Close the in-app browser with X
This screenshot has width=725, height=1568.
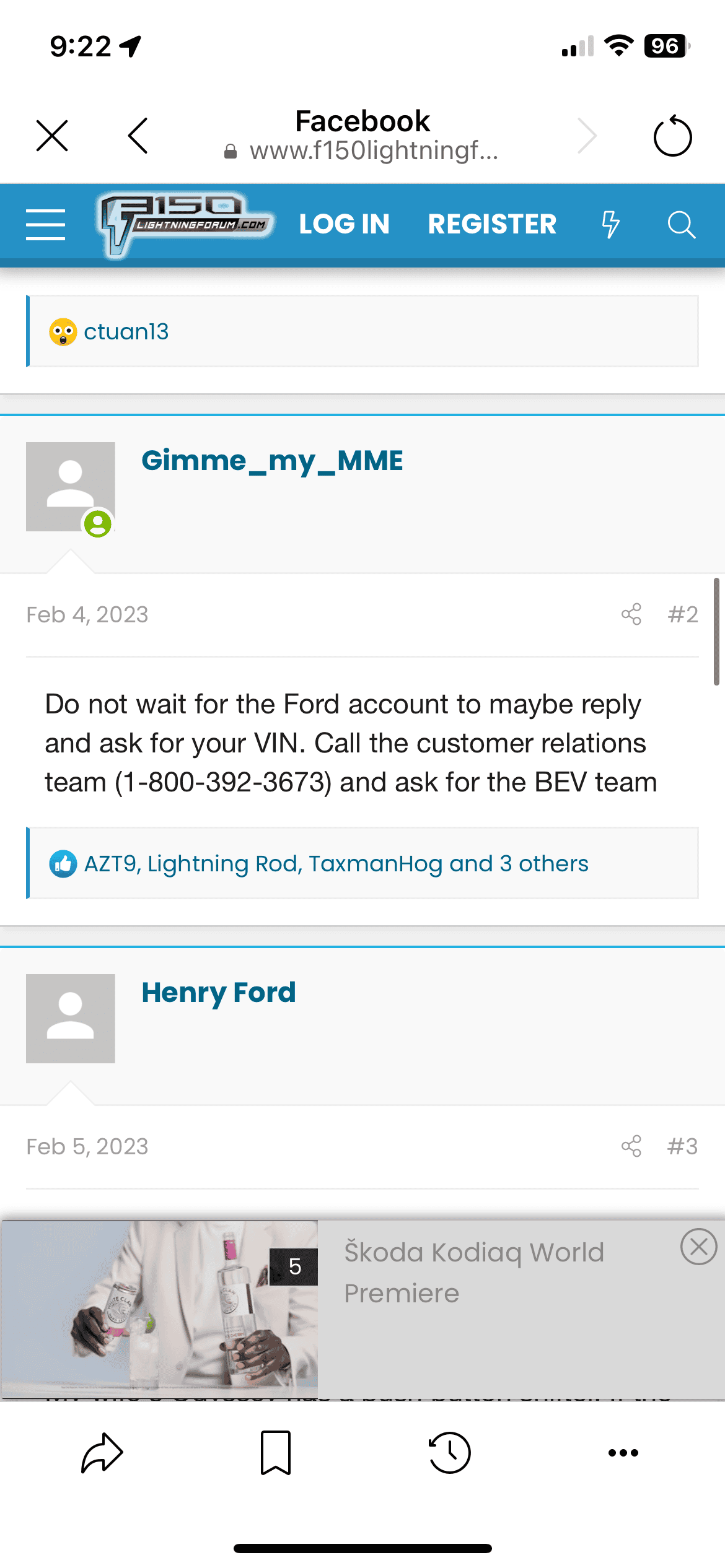[x=52, y=136]
